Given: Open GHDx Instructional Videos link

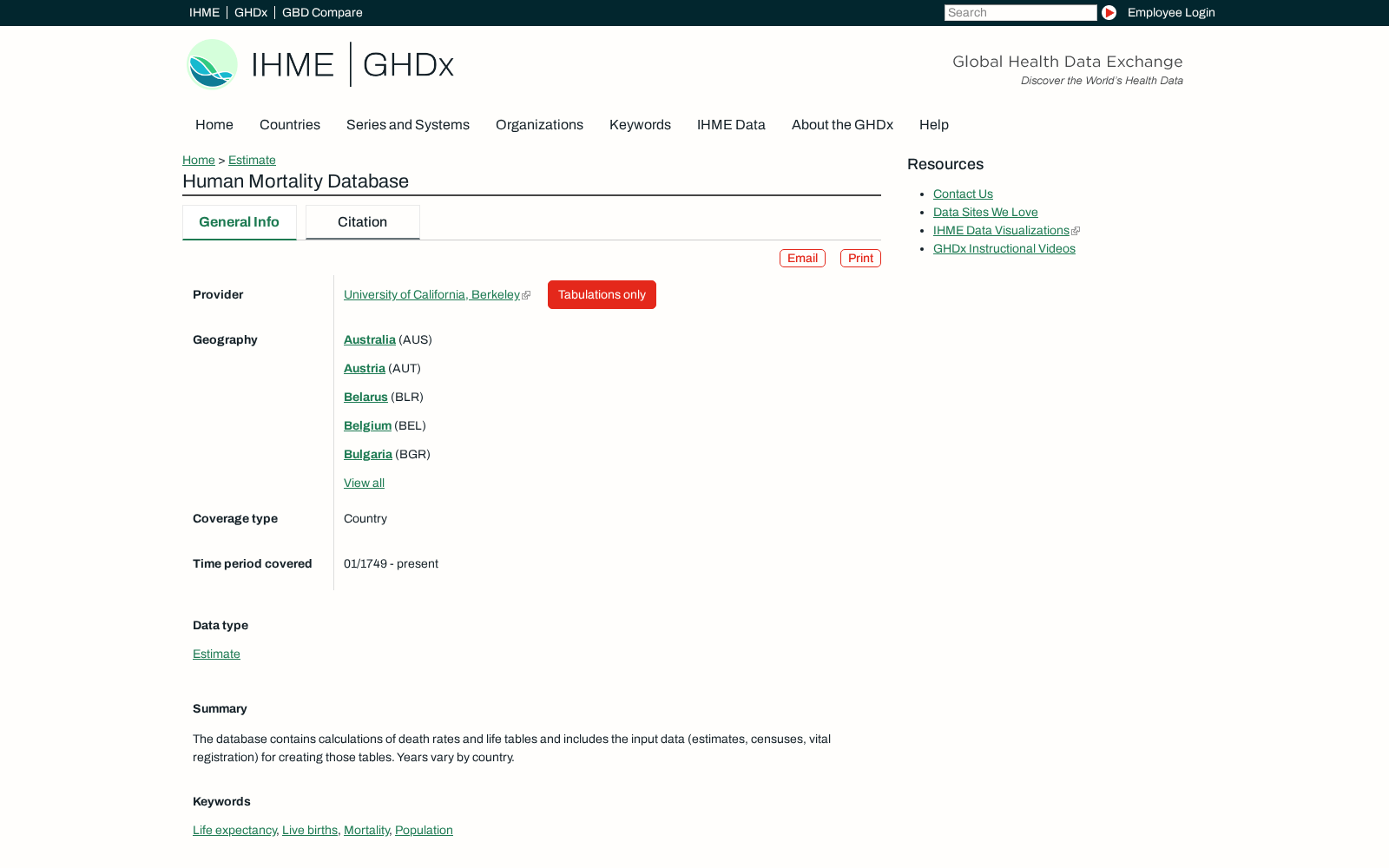Looking at the screenshot, I should 1004,249.
